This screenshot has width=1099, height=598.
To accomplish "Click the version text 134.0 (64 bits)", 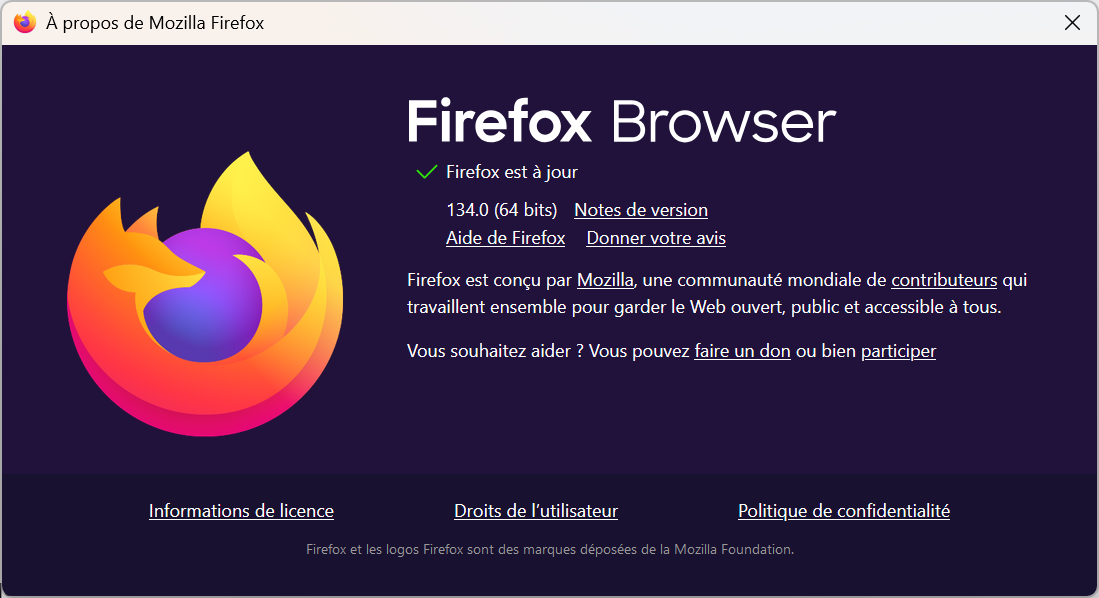I will pos(502,210).
